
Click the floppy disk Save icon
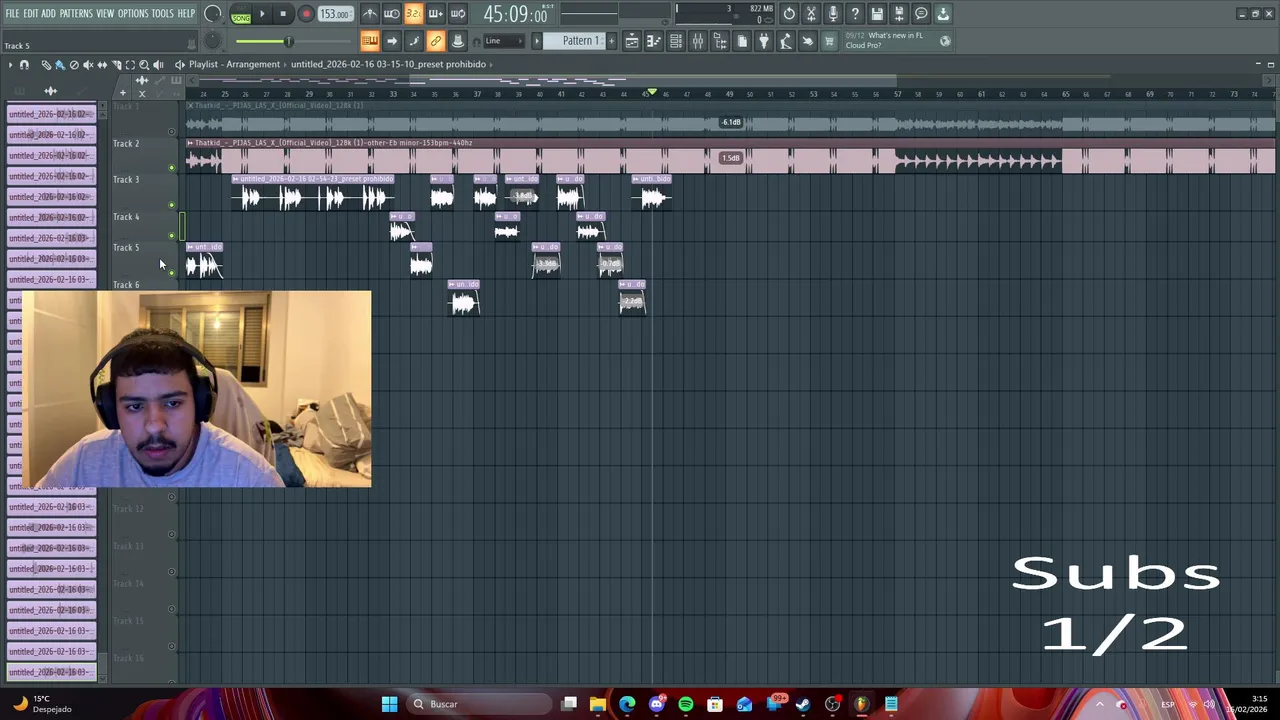(877, 14)
